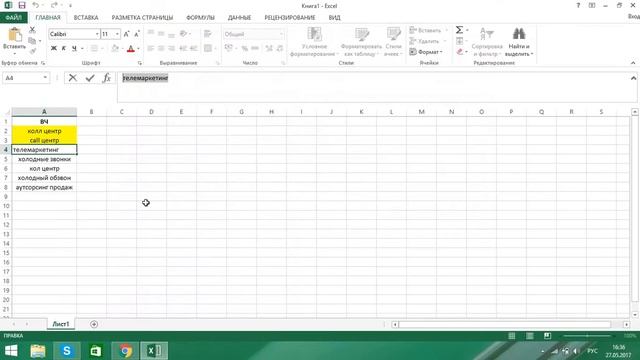Open the ФАЙЛ (File) tab

tap(13, 18)
